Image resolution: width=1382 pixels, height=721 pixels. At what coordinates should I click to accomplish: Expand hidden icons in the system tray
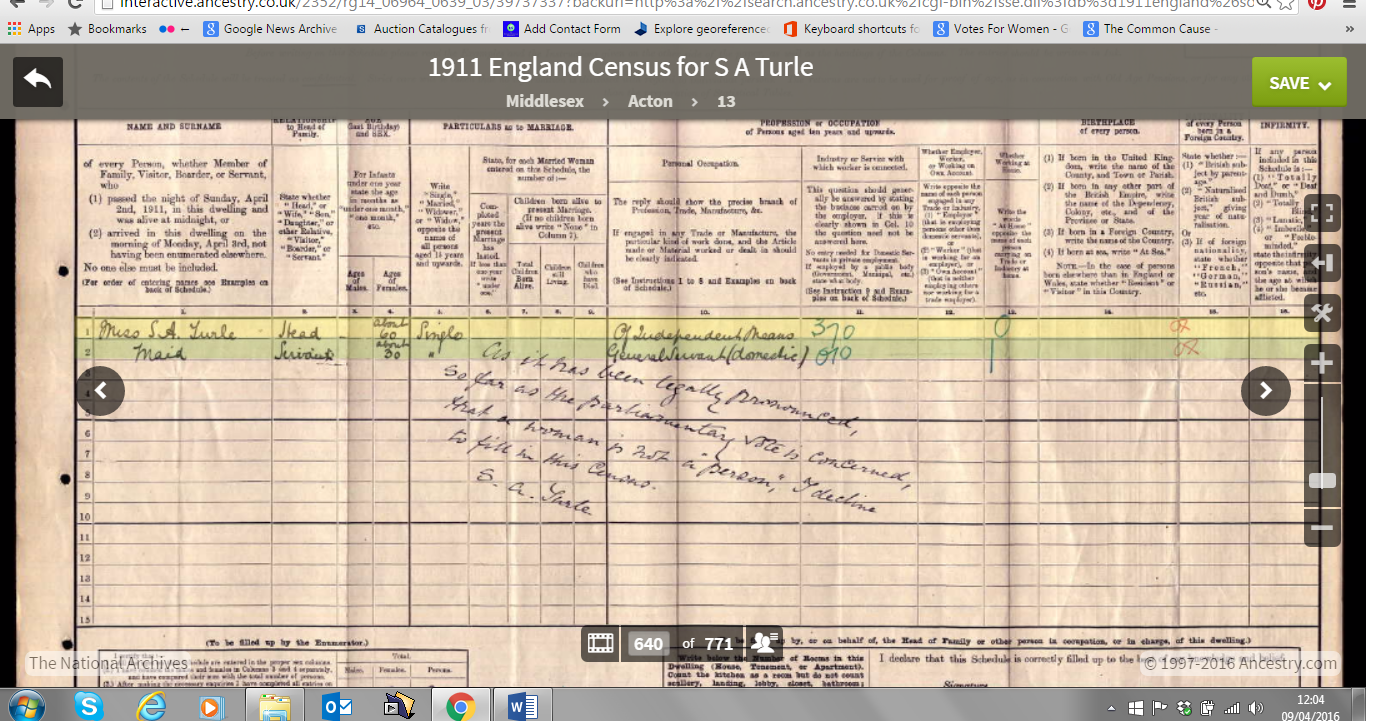click(x=1110, y=707)
